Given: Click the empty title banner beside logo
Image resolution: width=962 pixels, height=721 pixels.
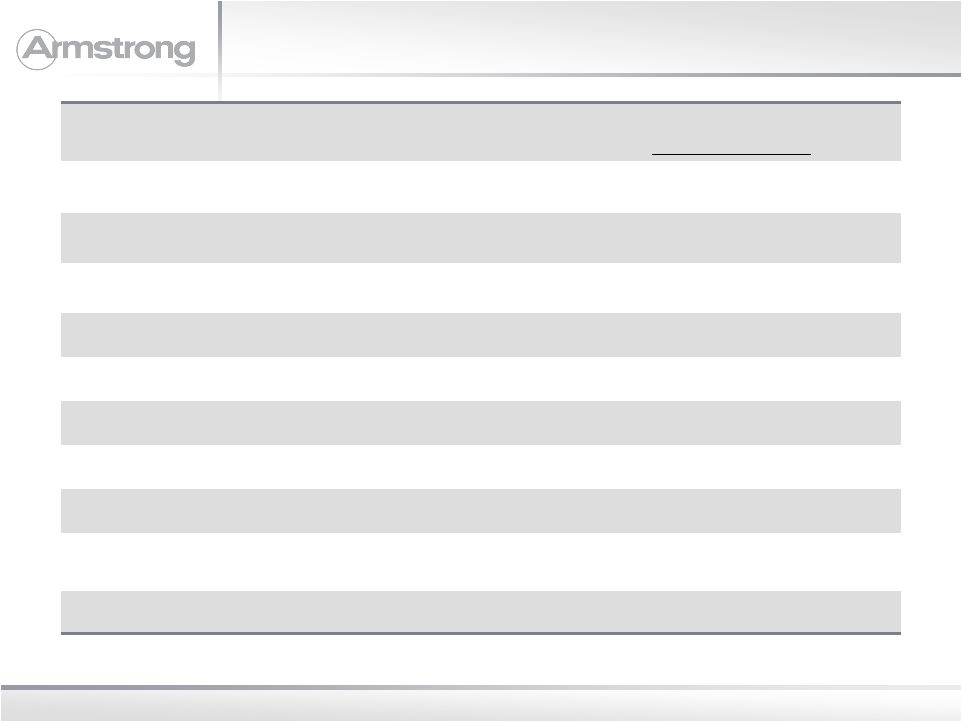Looking at the screenshot, I should pos(591,37).
